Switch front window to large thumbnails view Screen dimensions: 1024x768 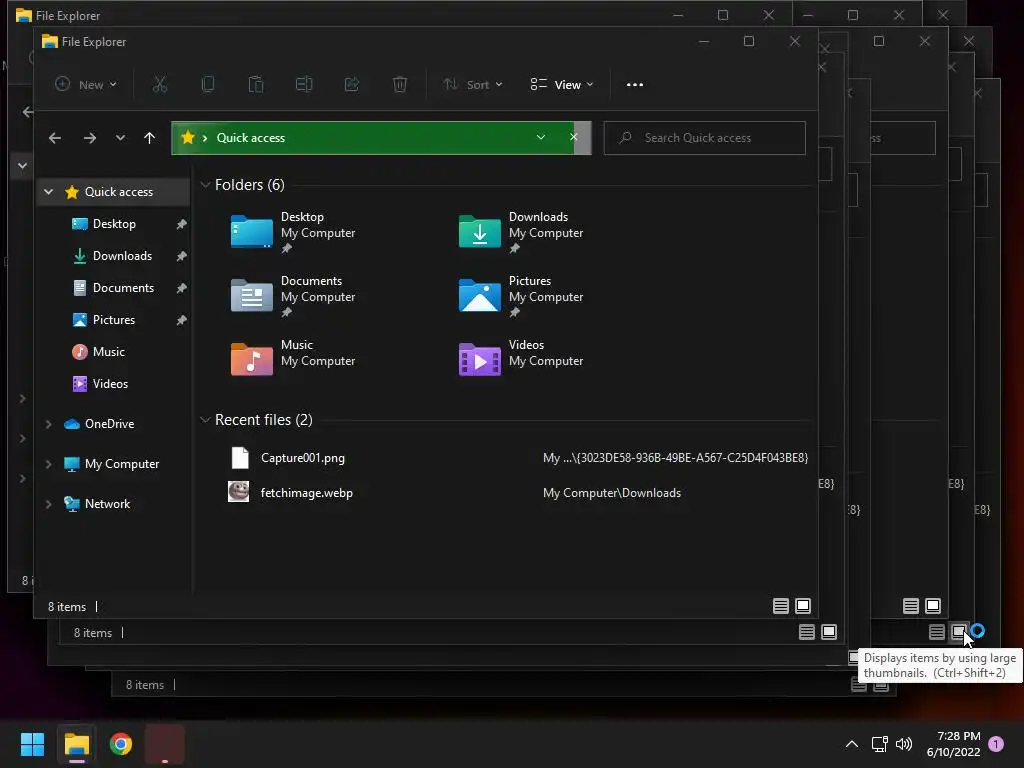coord(803,606)
